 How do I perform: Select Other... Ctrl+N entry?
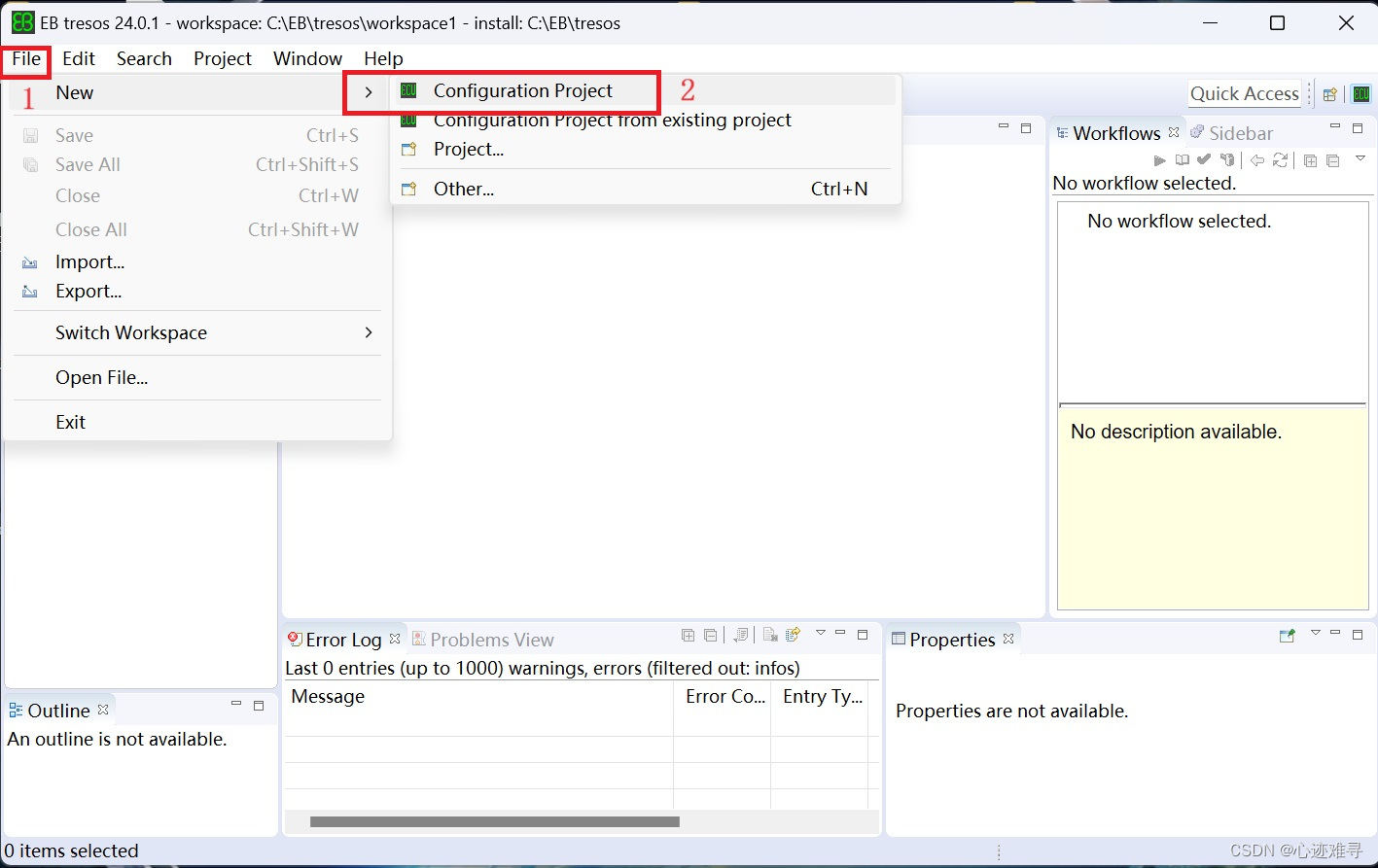(646, 189)
